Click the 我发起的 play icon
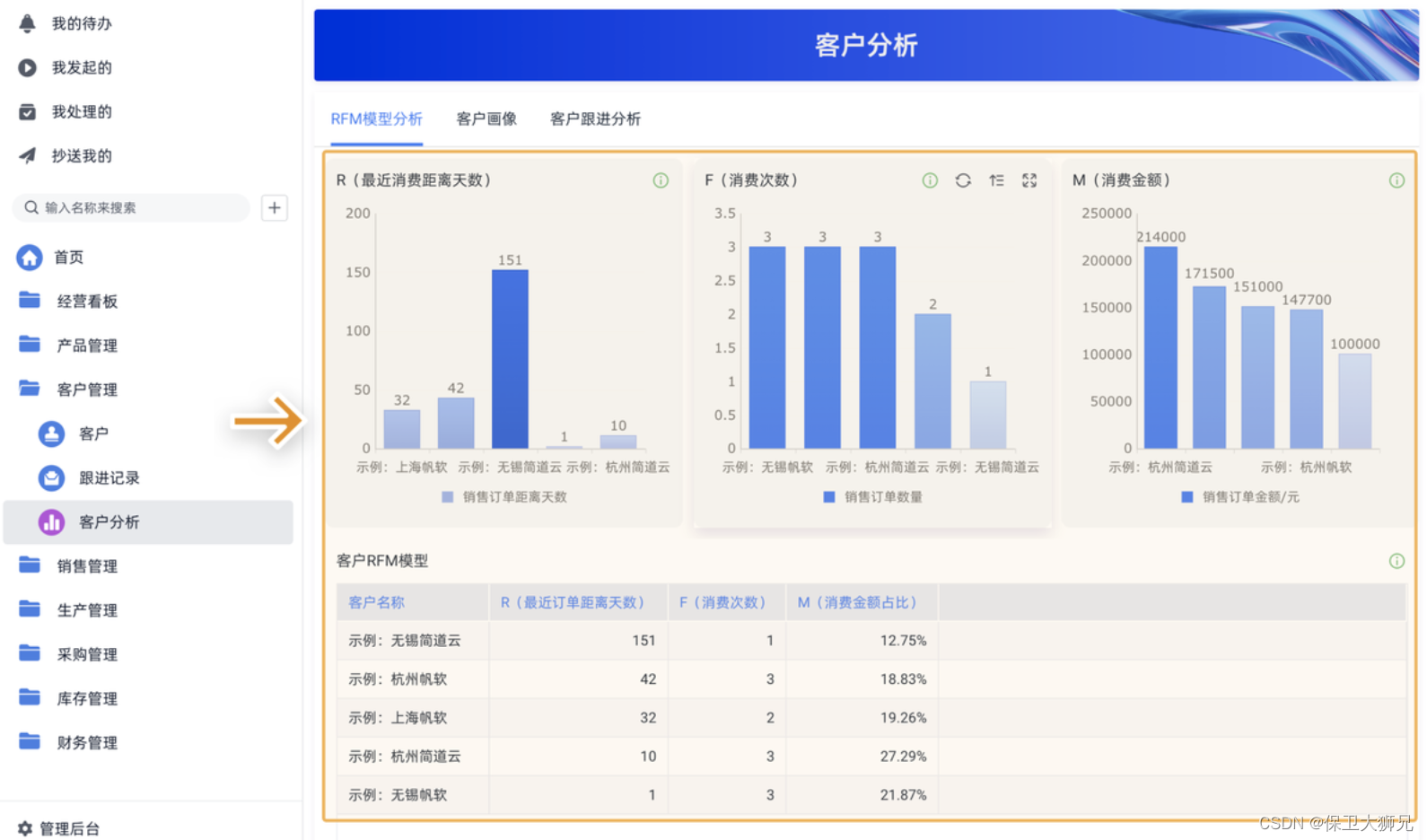Screen dimensions: 1427x840 [28, 67]
